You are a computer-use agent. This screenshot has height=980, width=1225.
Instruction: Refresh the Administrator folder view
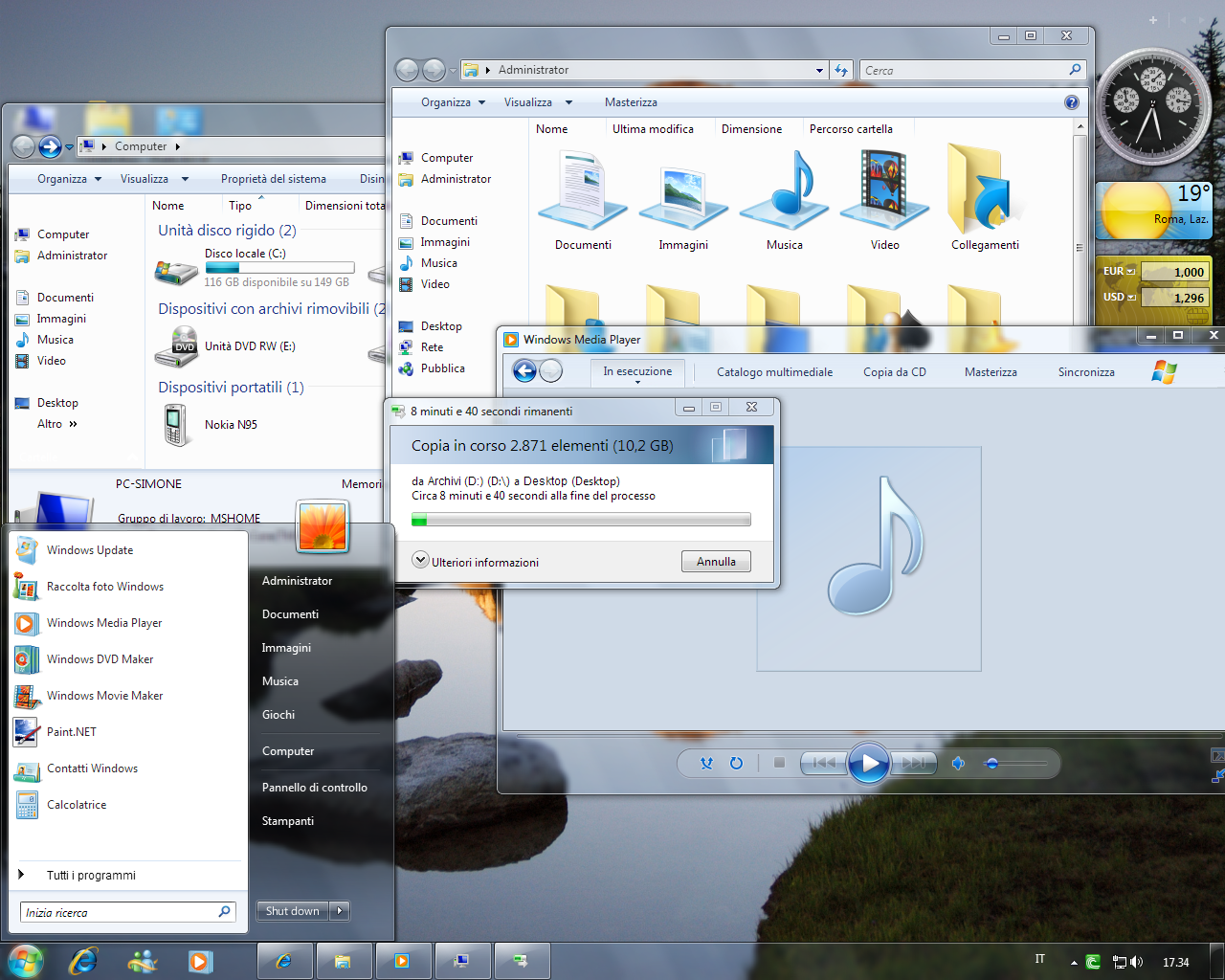point(841,70)
